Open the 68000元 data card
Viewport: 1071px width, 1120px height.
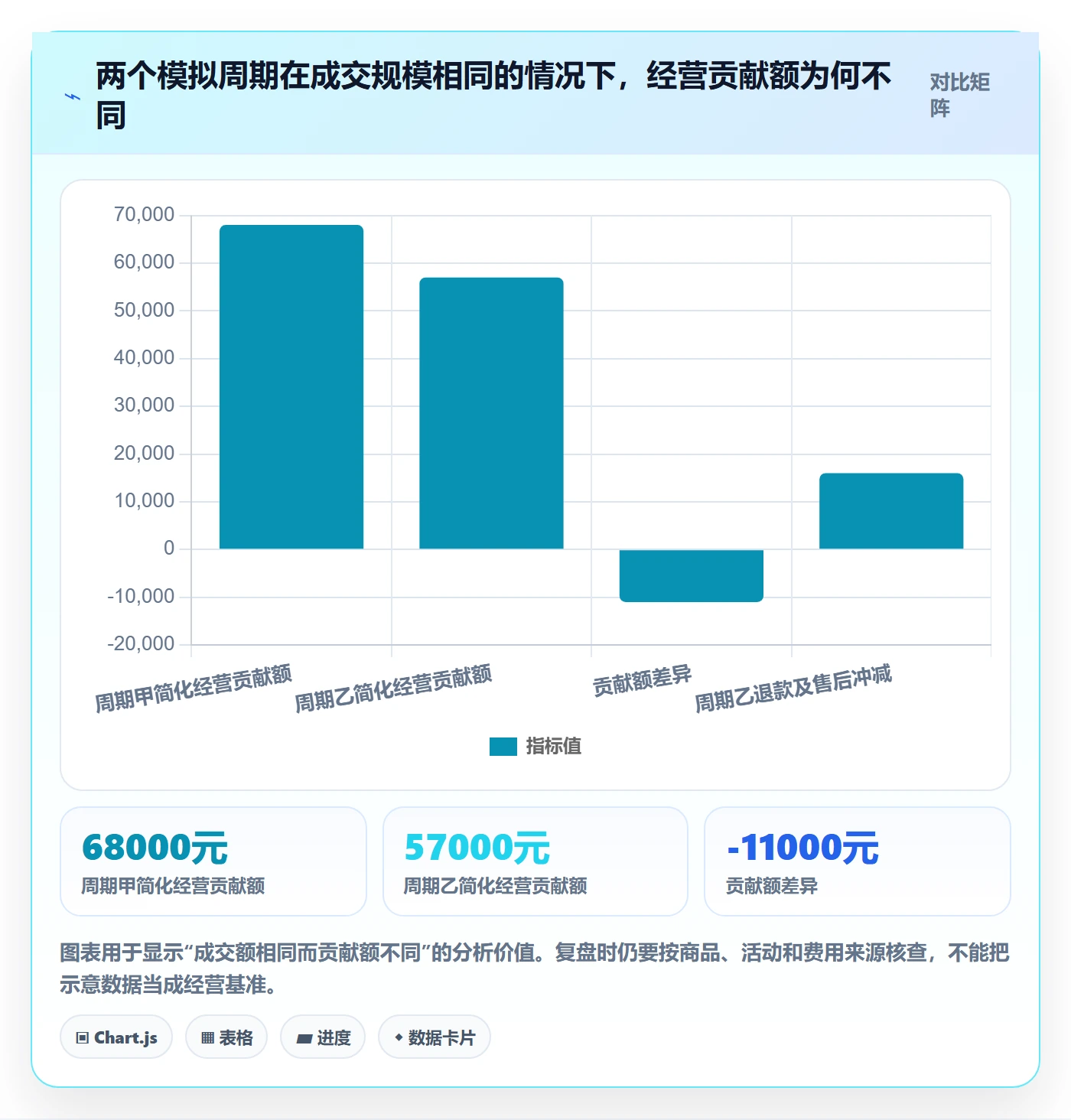[213, 861]
